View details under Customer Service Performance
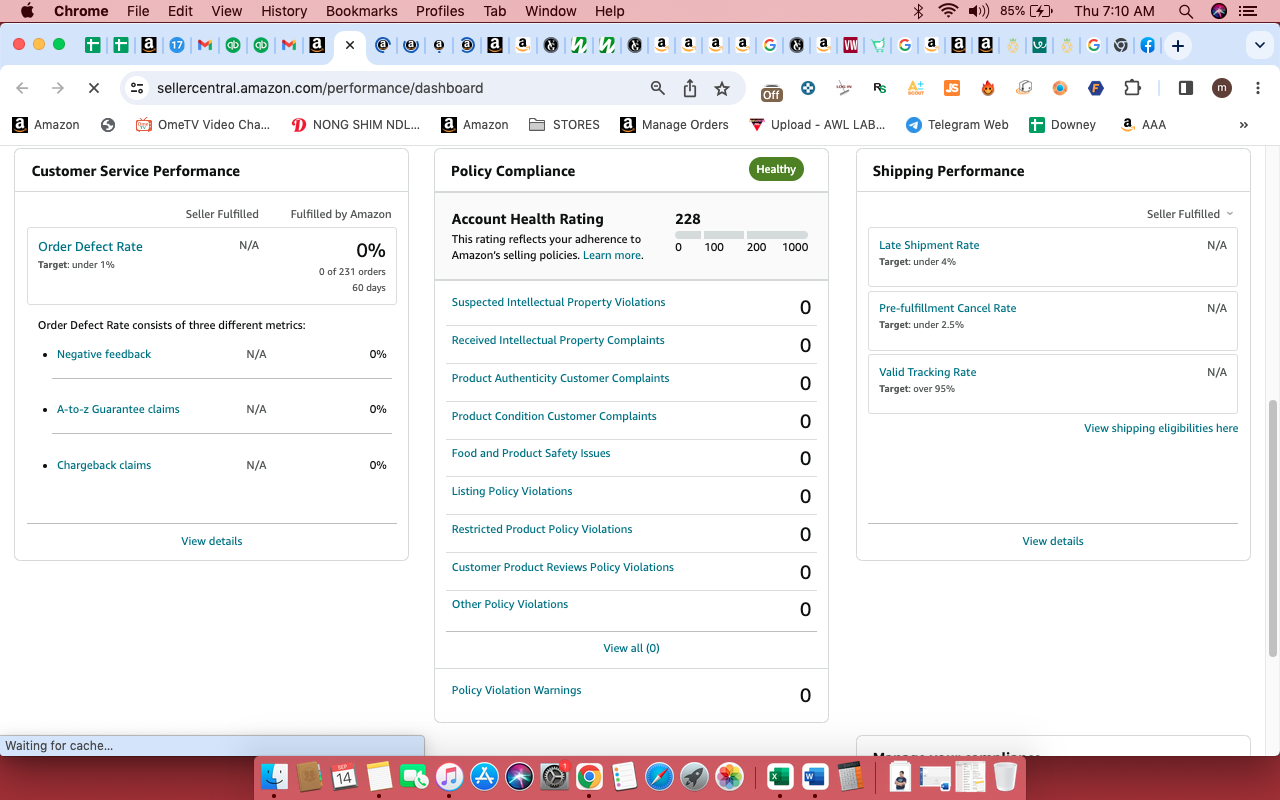 point(212,541)
